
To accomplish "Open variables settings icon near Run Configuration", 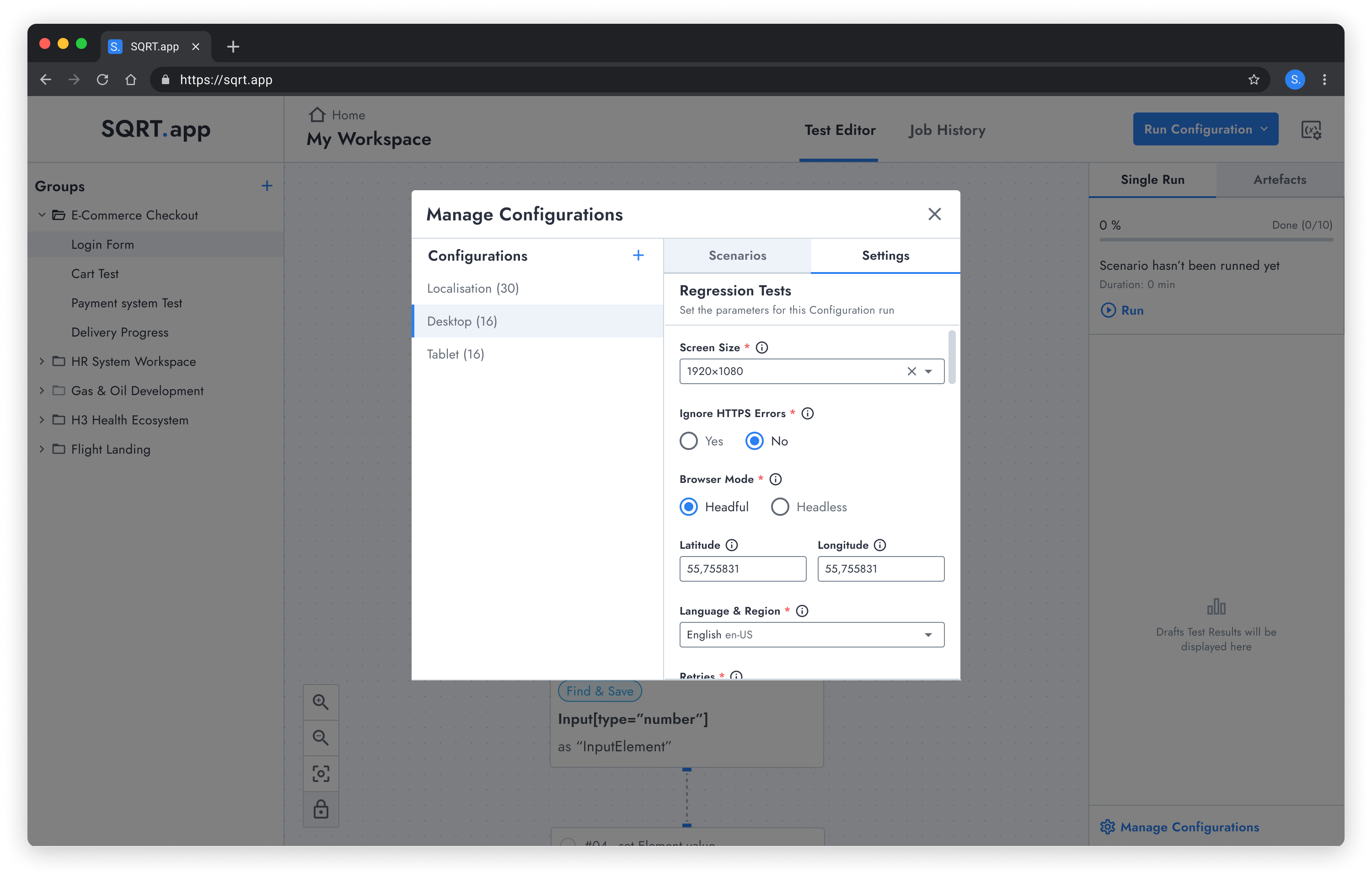I will (1311, 130).
